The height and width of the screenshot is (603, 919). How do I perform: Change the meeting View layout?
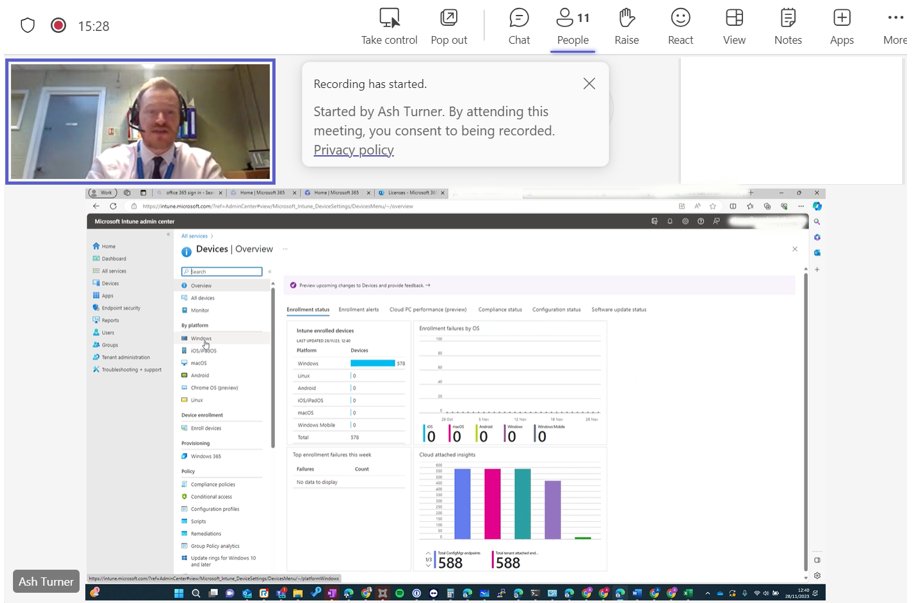point(734,27)
